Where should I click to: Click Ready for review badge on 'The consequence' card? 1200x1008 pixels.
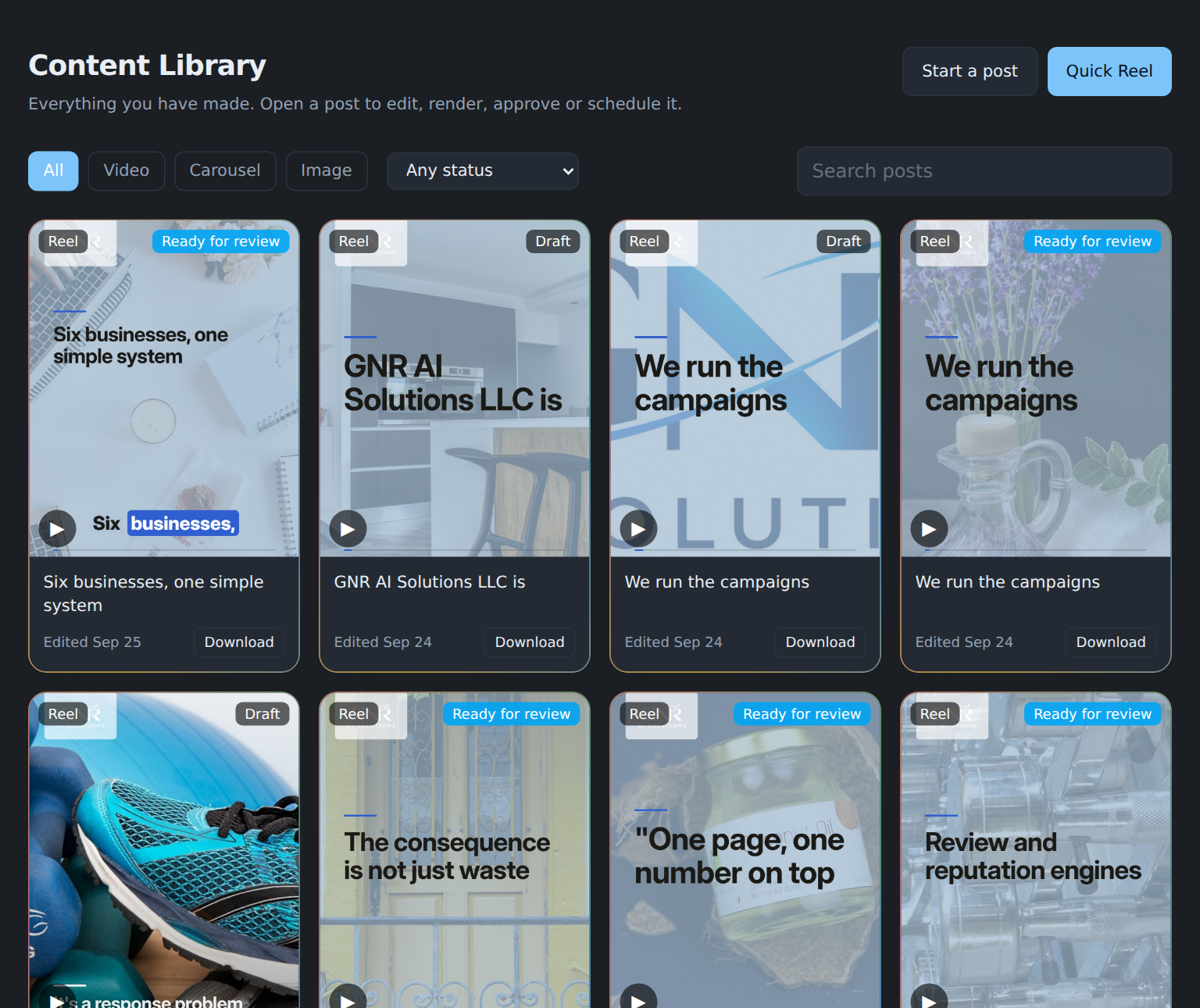[x=512, y=714]
